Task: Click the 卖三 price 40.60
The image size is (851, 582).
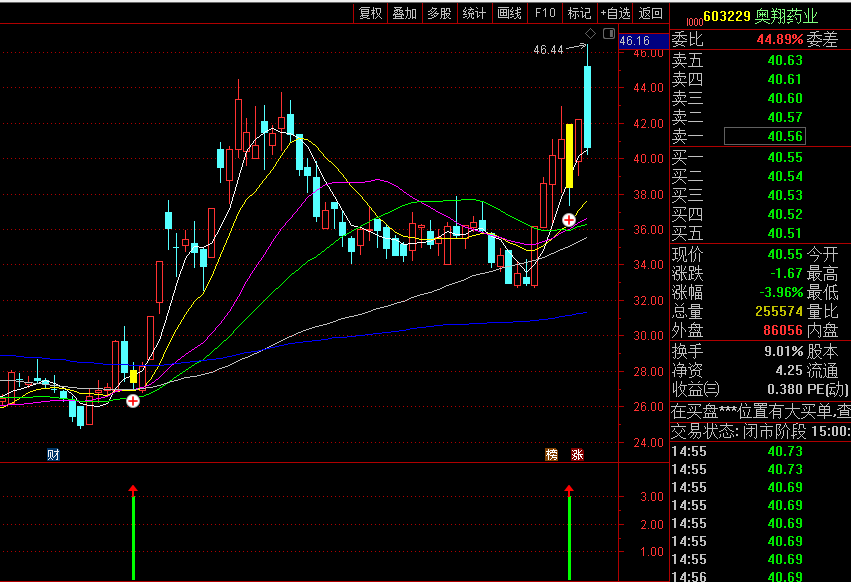Action: [785, 98]
